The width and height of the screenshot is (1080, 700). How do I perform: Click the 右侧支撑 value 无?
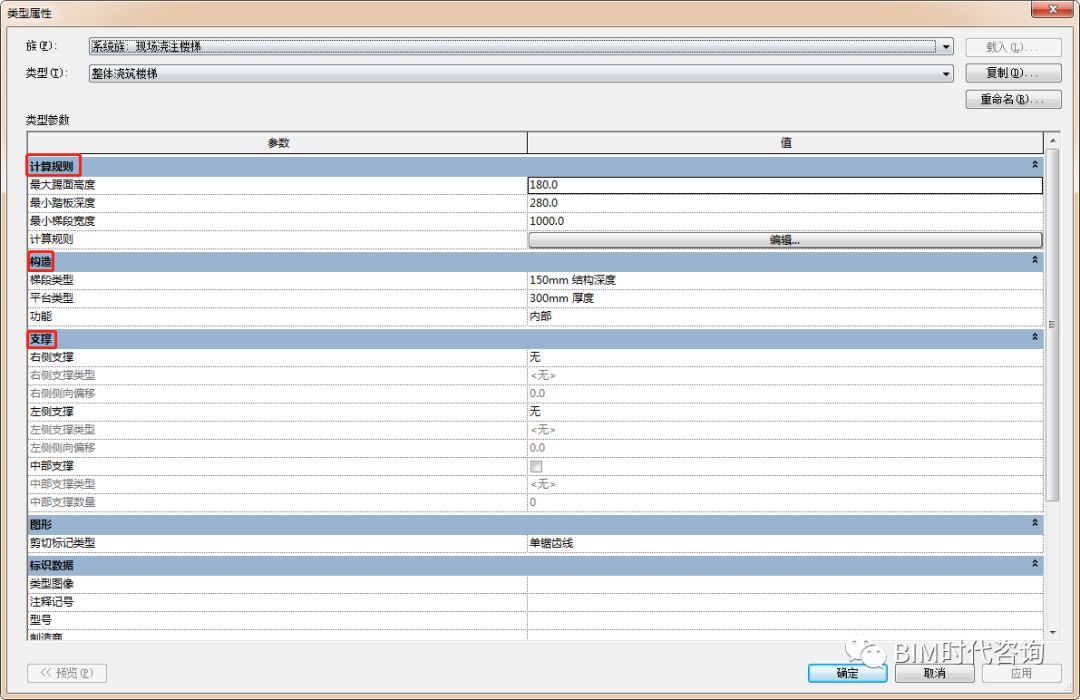pos(785,357)
